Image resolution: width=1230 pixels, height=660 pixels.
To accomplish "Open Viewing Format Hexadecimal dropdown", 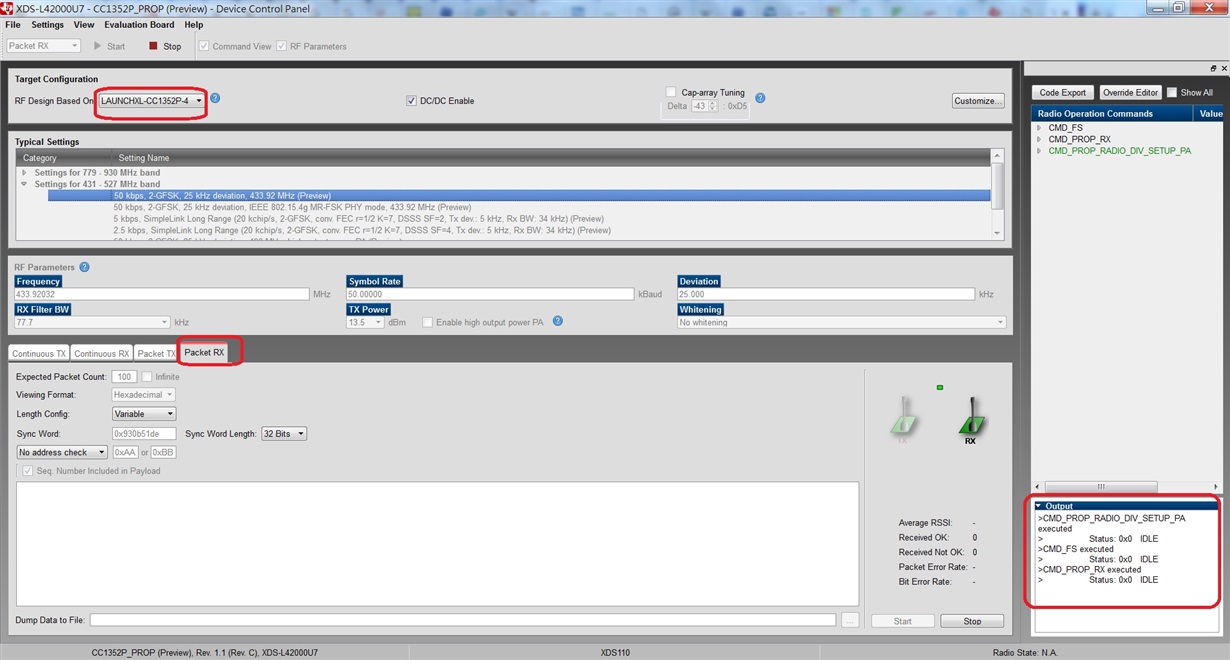I will tap(144, 395).
